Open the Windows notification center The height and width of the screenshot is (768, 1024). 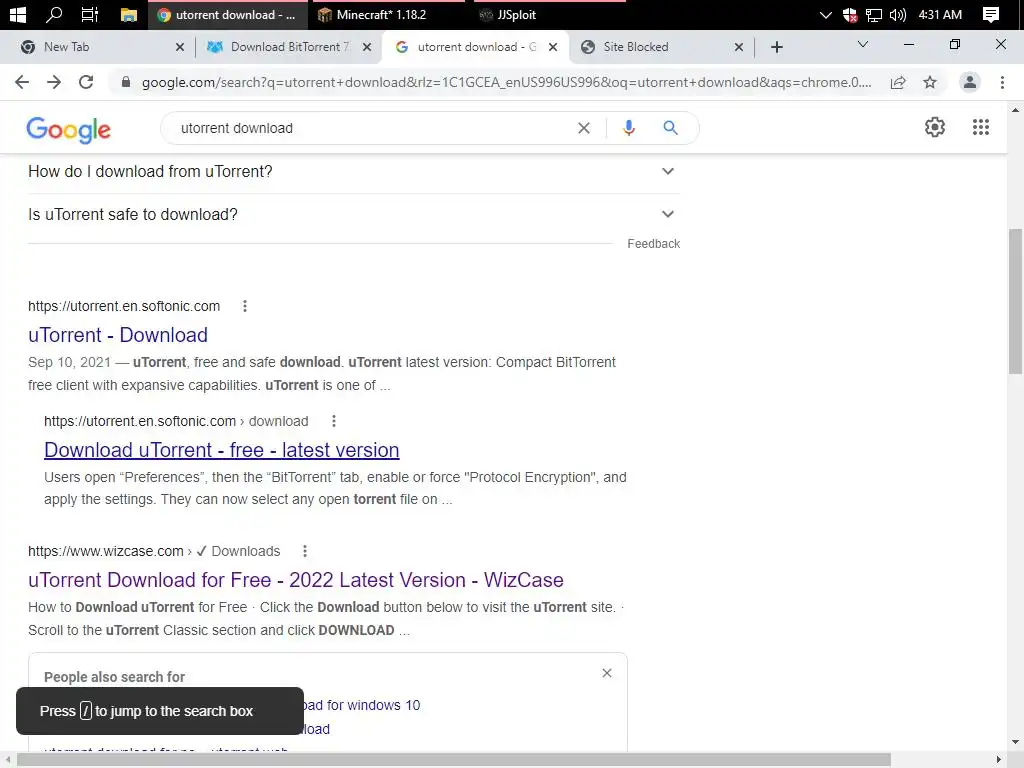click(991, 15)
